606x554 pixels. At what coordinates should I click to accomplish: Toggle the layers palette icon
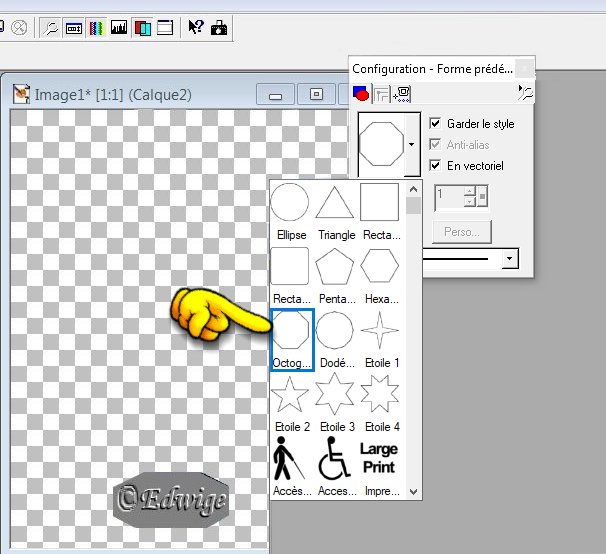[142, 28]
